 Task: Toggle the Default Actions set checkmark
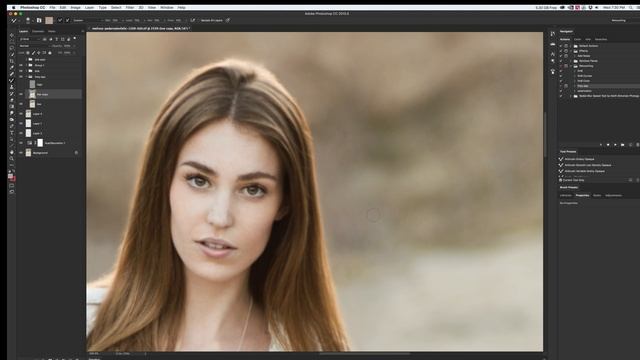click(561, 46)
